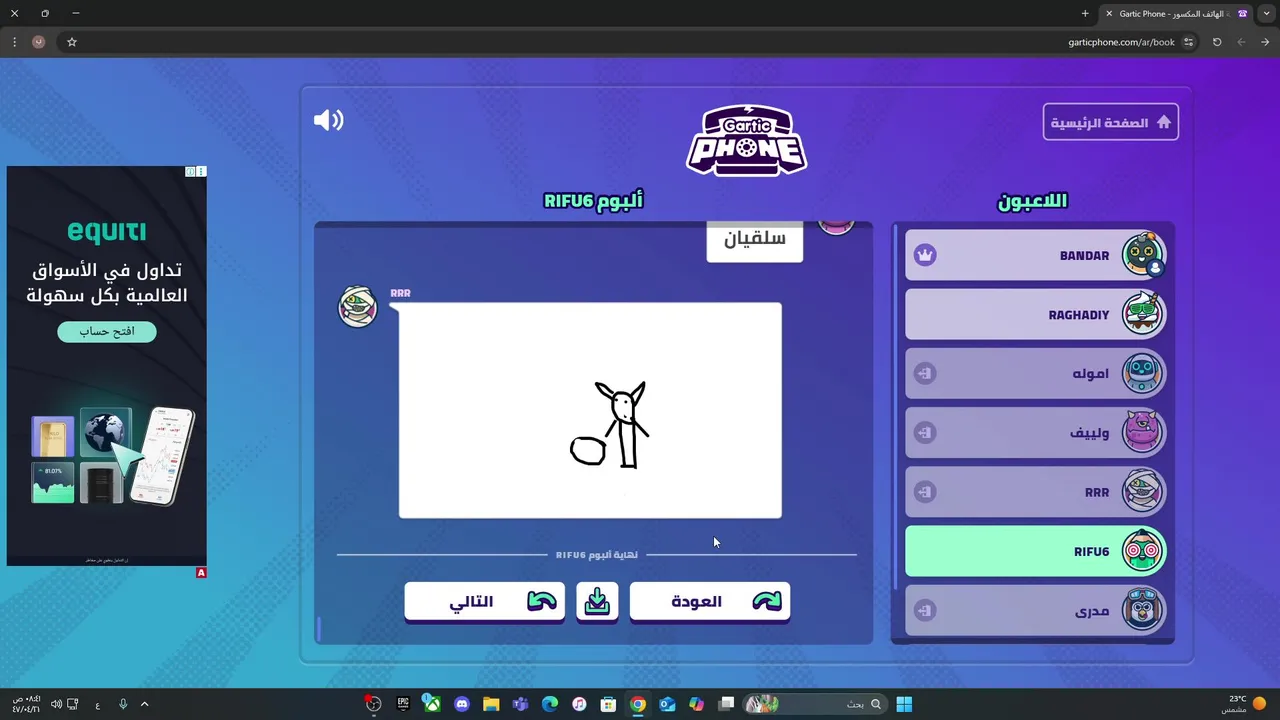Image resolution: width=1280 pixels, height=720 pixels.
Task: Select player امولة in the list
Action: pos(1035,373)
